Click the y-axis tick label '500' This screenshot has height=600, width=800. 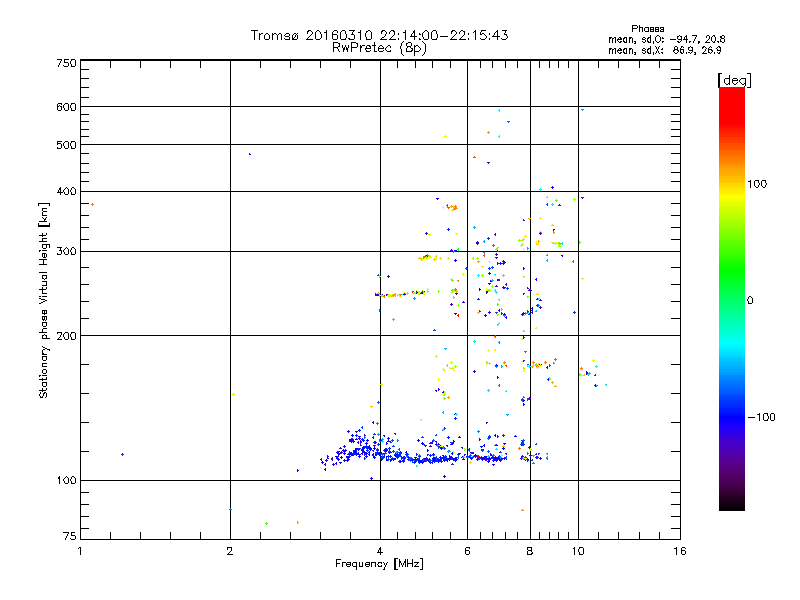66,145
